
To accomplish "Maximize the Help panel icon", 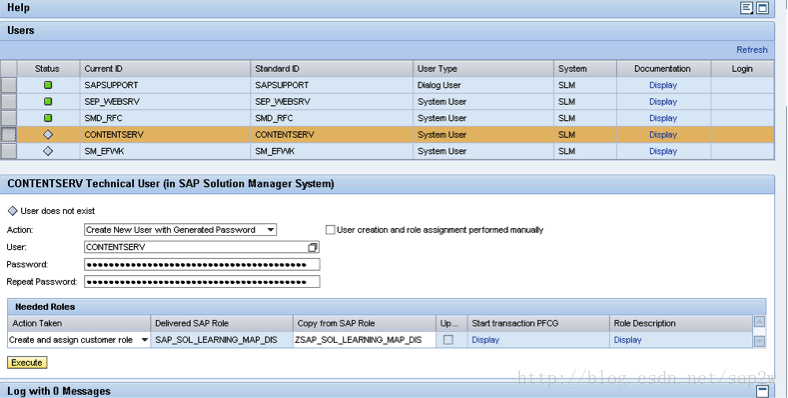I will click(762, 8).
